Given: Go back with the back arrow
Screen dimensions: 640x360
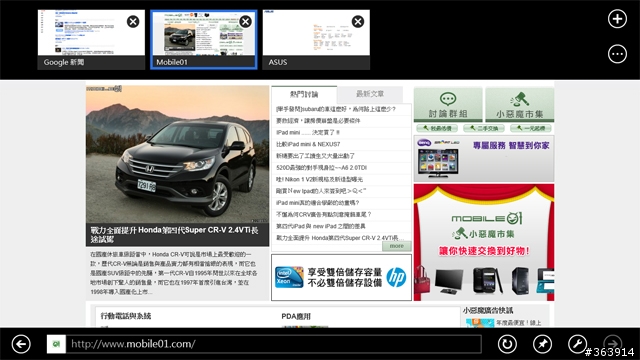Looking at the screenshot, I should point(21,344).
